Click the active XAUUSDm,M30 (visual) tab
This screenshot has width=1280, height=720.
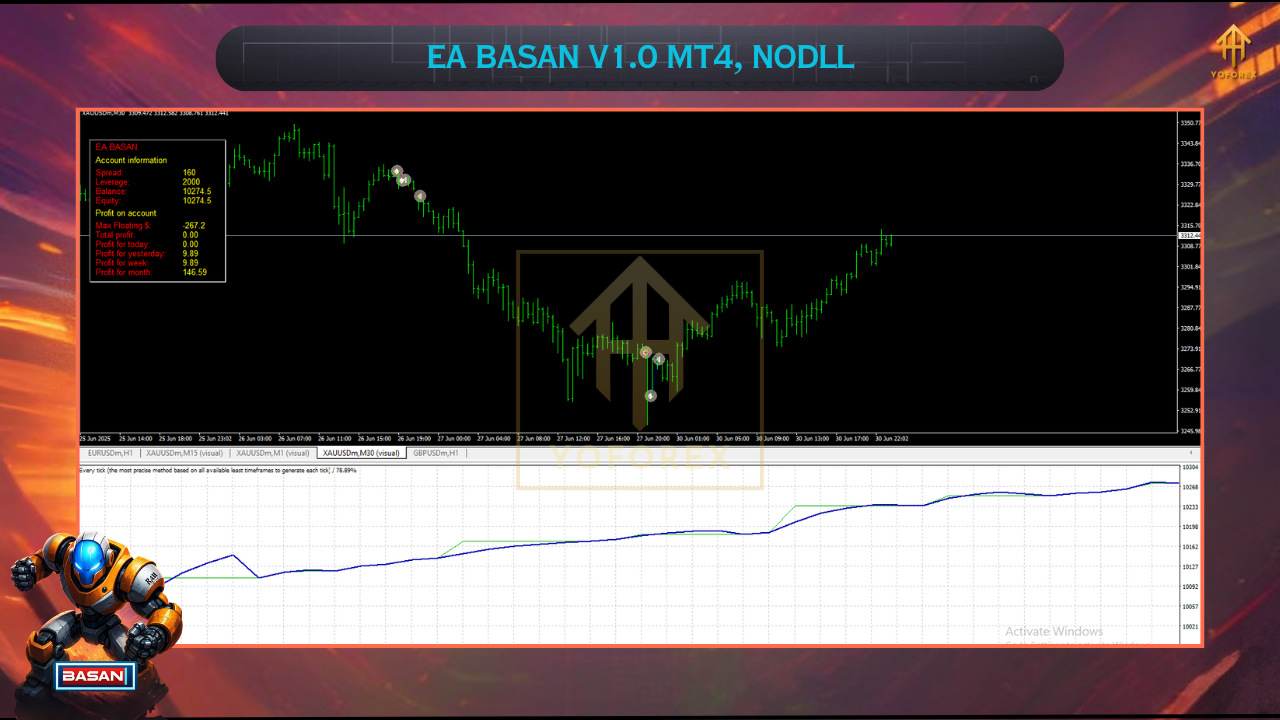coord(361,453)
